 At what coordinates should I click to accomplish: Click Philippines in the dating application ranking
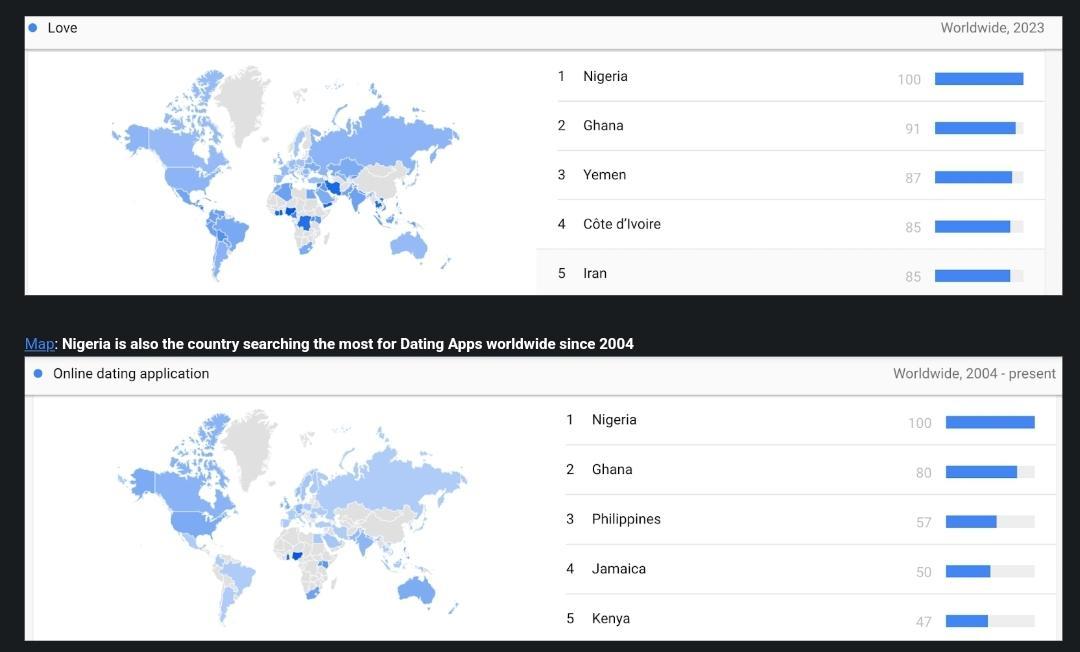(x=626, y=519)
